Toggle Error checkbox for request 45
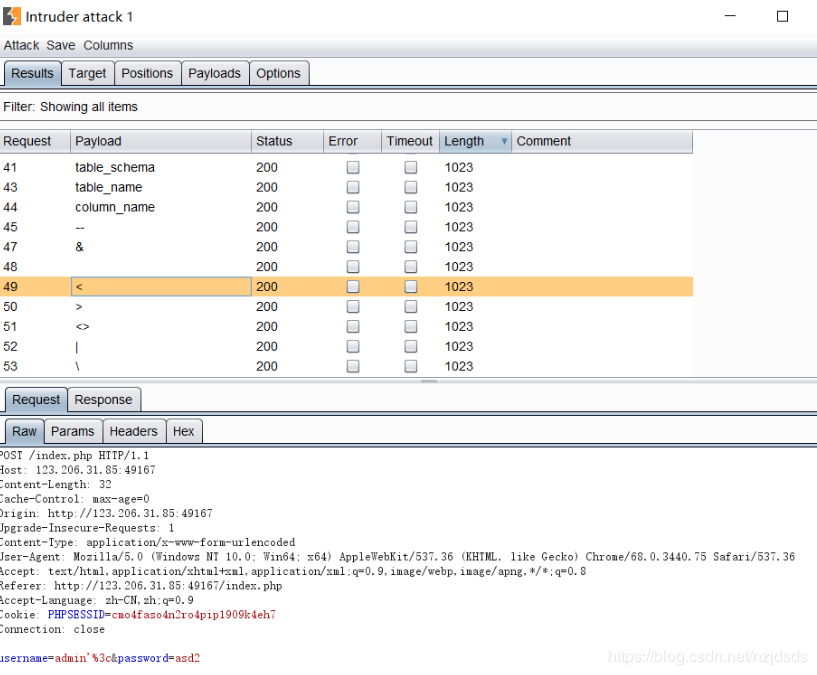Screen dimensions: 817x675 click(x=353, y=227)
